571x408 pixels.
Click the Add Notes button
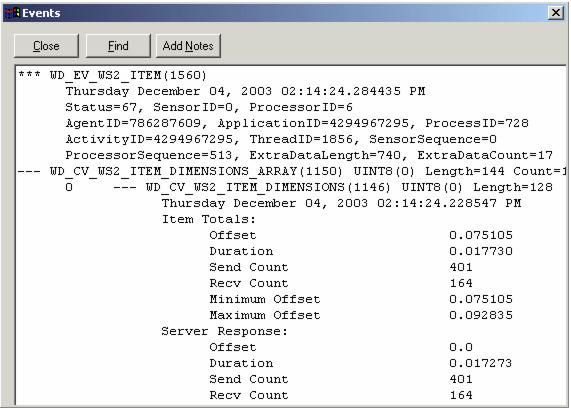pyautogui.click(x=188, y=46)
